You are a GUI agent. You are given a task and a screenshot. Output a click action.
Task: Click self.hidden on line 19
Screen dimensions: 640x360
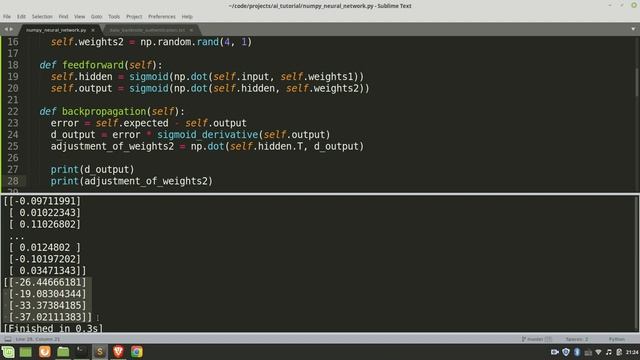pyautogui.click(x=82, y=77)
